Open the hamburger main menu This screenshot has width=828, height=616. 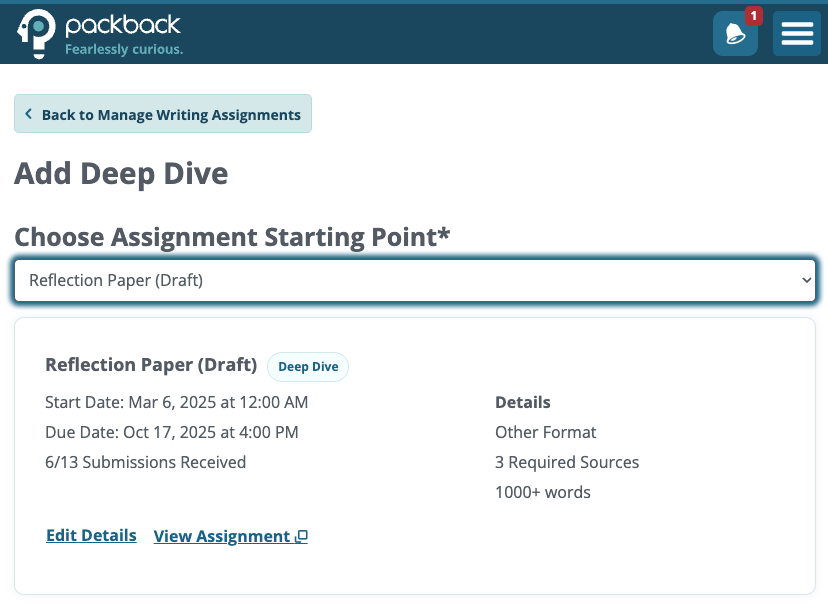pyautogui.click(x=797, y=33)
